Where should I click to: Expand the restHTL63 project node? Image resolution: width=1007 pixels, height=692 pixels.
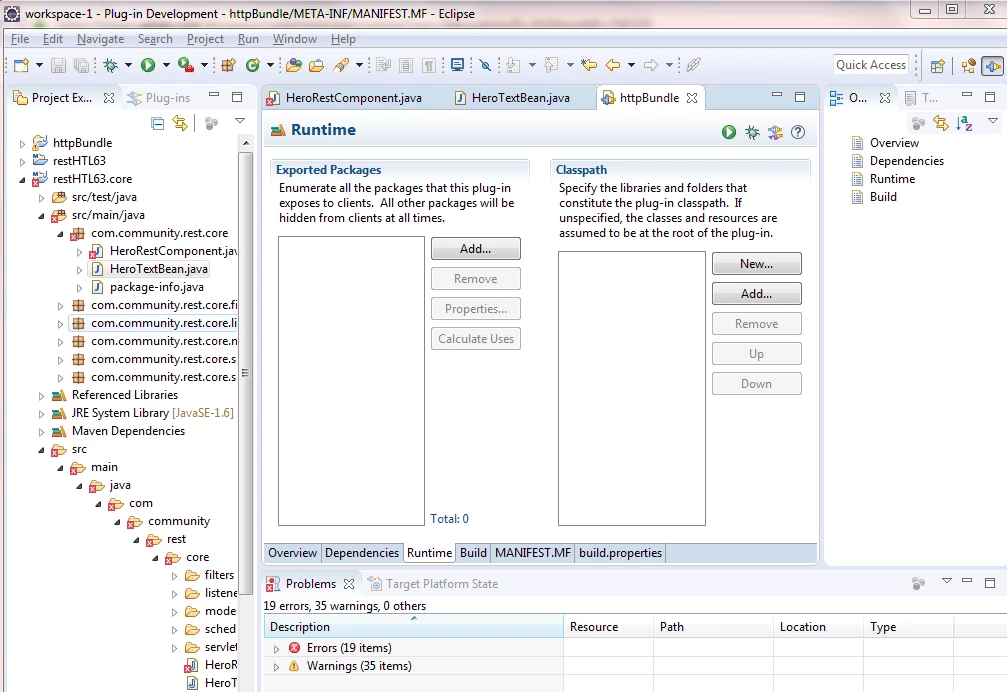pyautogui.click(x=22, y=162)
